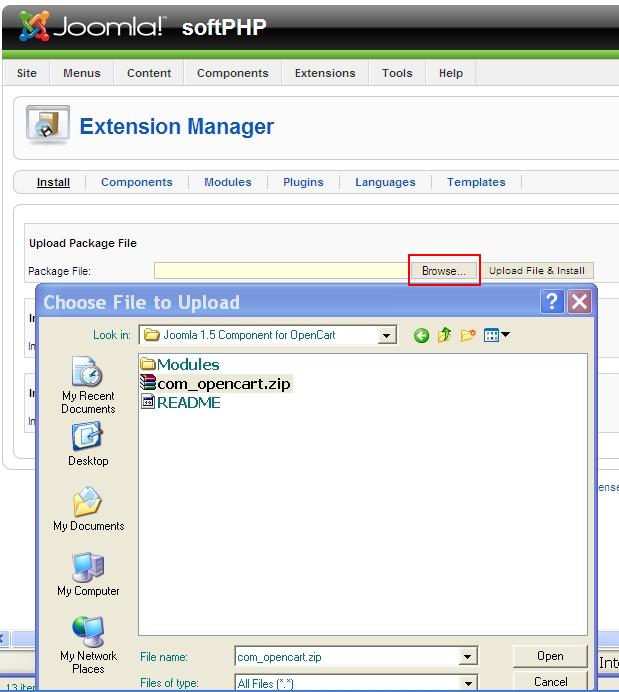Screen dimensions: 619x692
Task: Select the README file name
Action: click(x=188, y=402)
